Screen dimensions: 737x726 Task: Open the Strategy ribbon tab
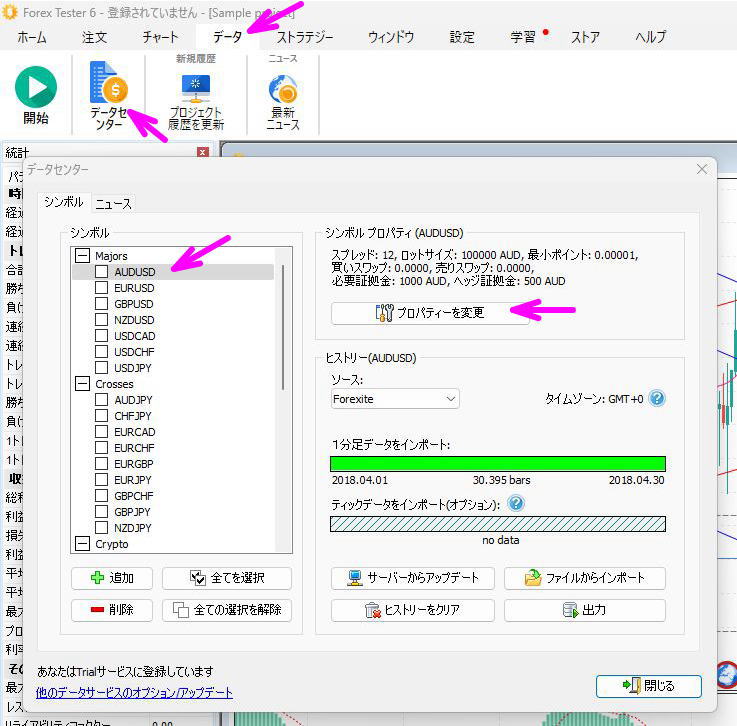point(305,37)
